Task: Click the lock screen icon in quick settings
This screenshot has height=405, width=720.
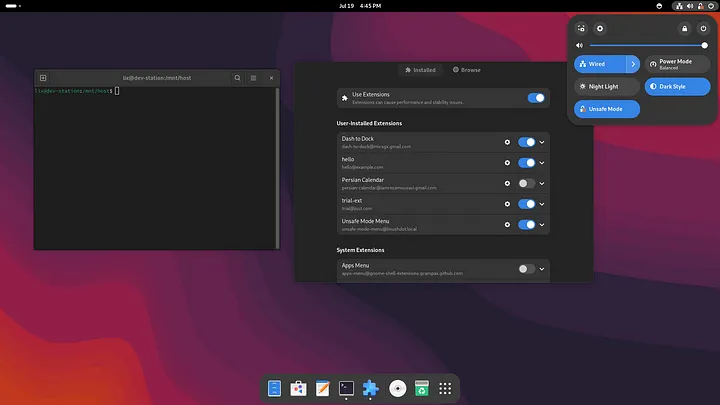Action: 685,28
